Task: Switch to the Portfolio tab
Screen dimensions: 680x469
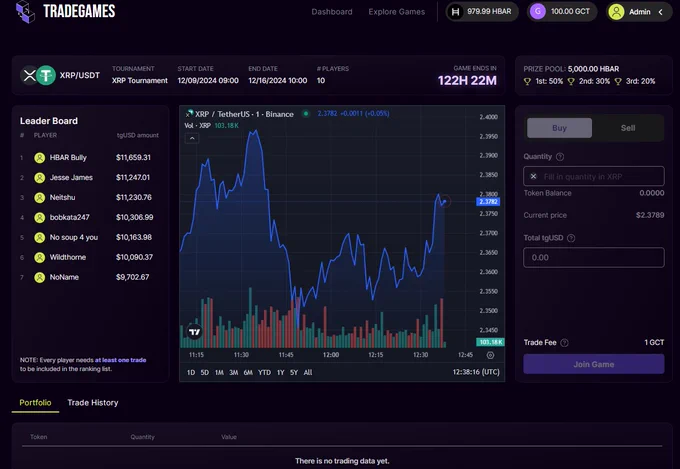Action: coord(35,403)
